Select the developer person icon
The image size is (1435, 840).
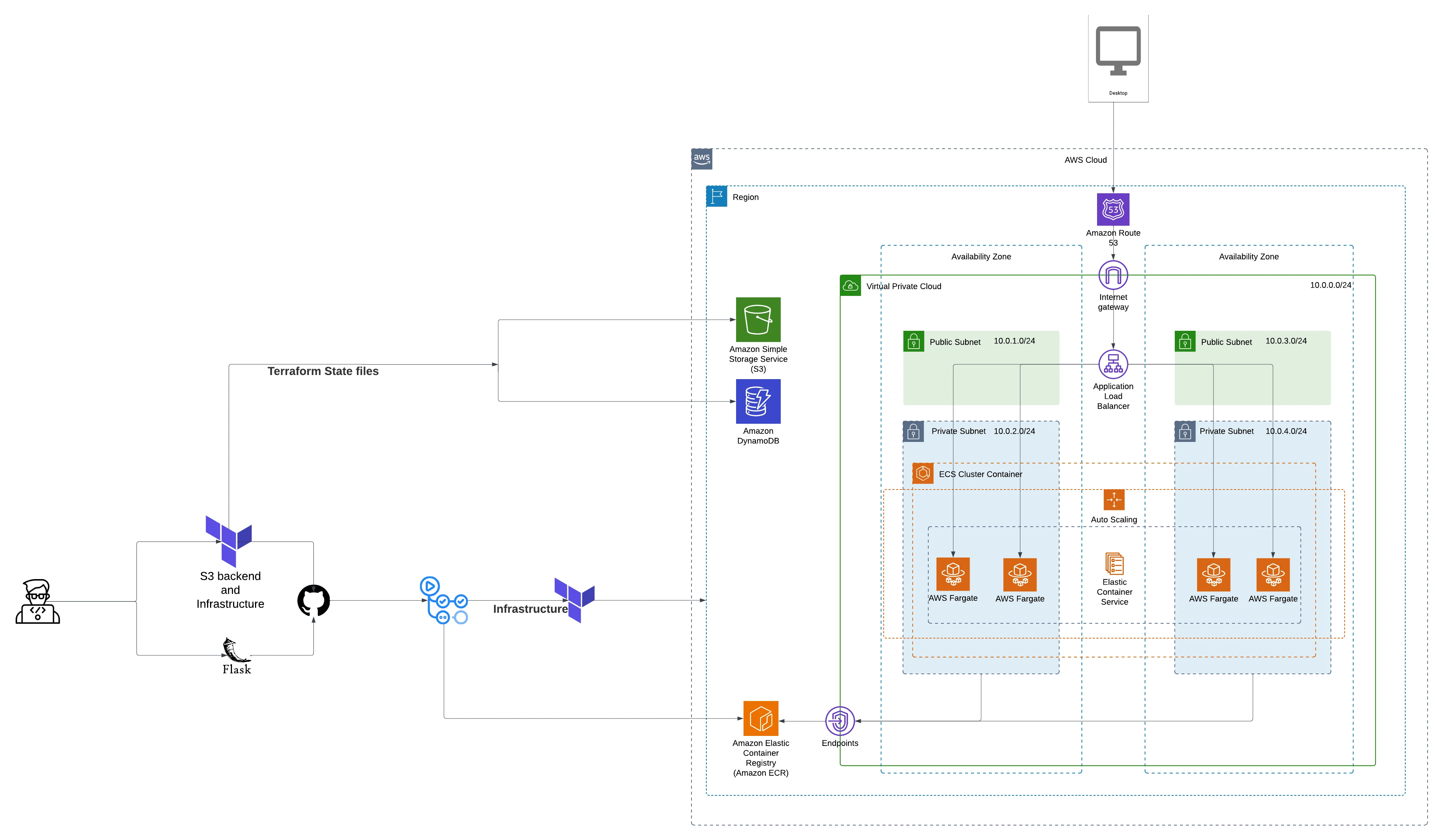pyautogui.click(x=38, y=601)
